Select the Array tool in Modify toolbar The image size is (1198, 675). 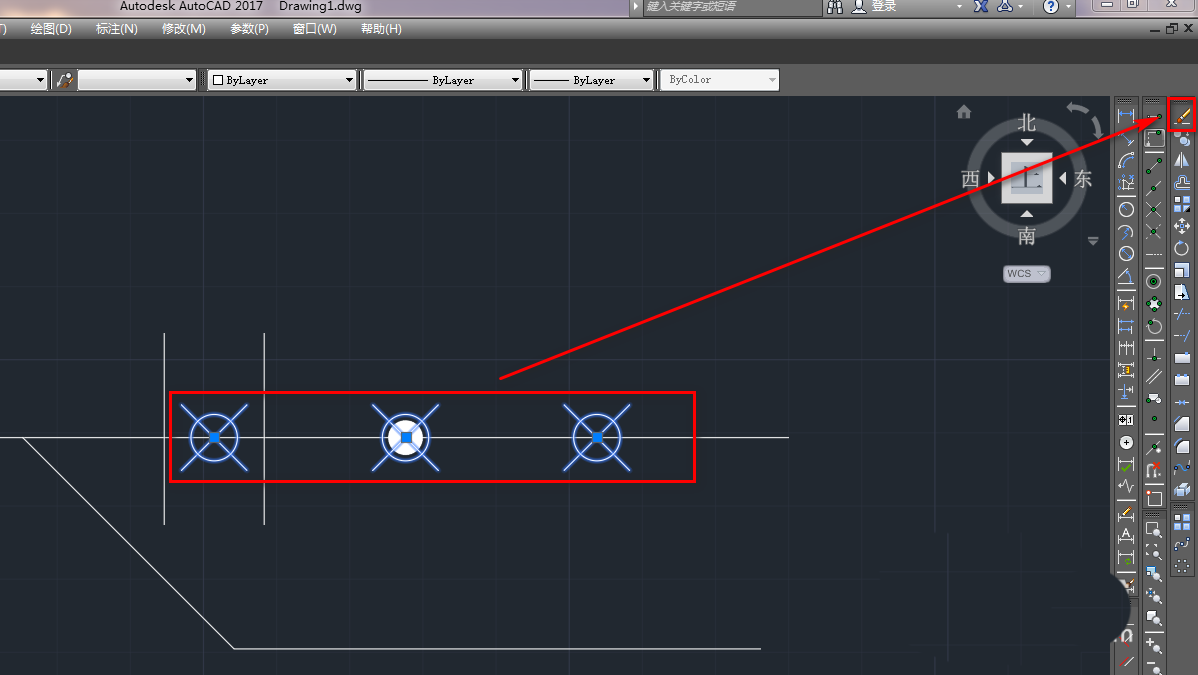pyautogui.click(x=1182, y=204)
